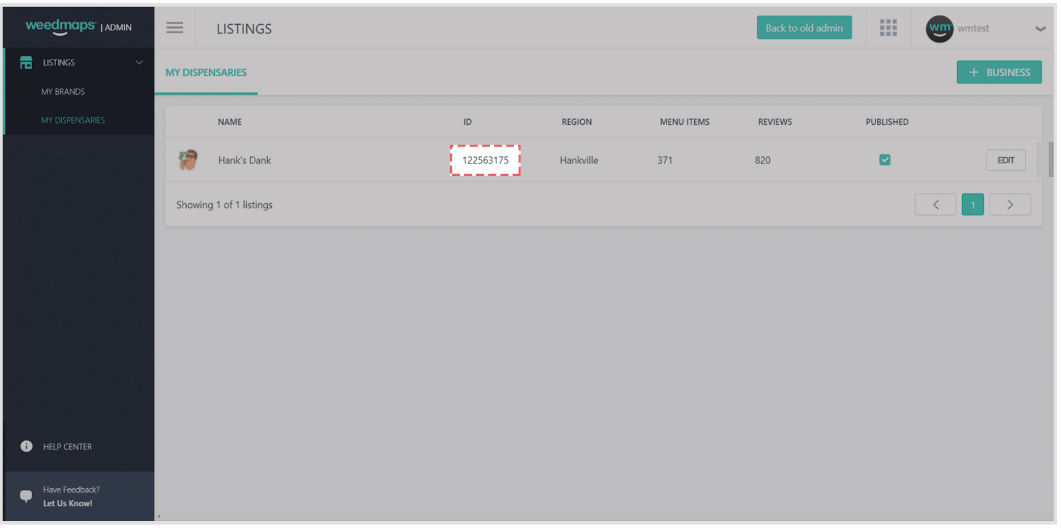Click the Weedmaps Admin logo

[78, 28]
